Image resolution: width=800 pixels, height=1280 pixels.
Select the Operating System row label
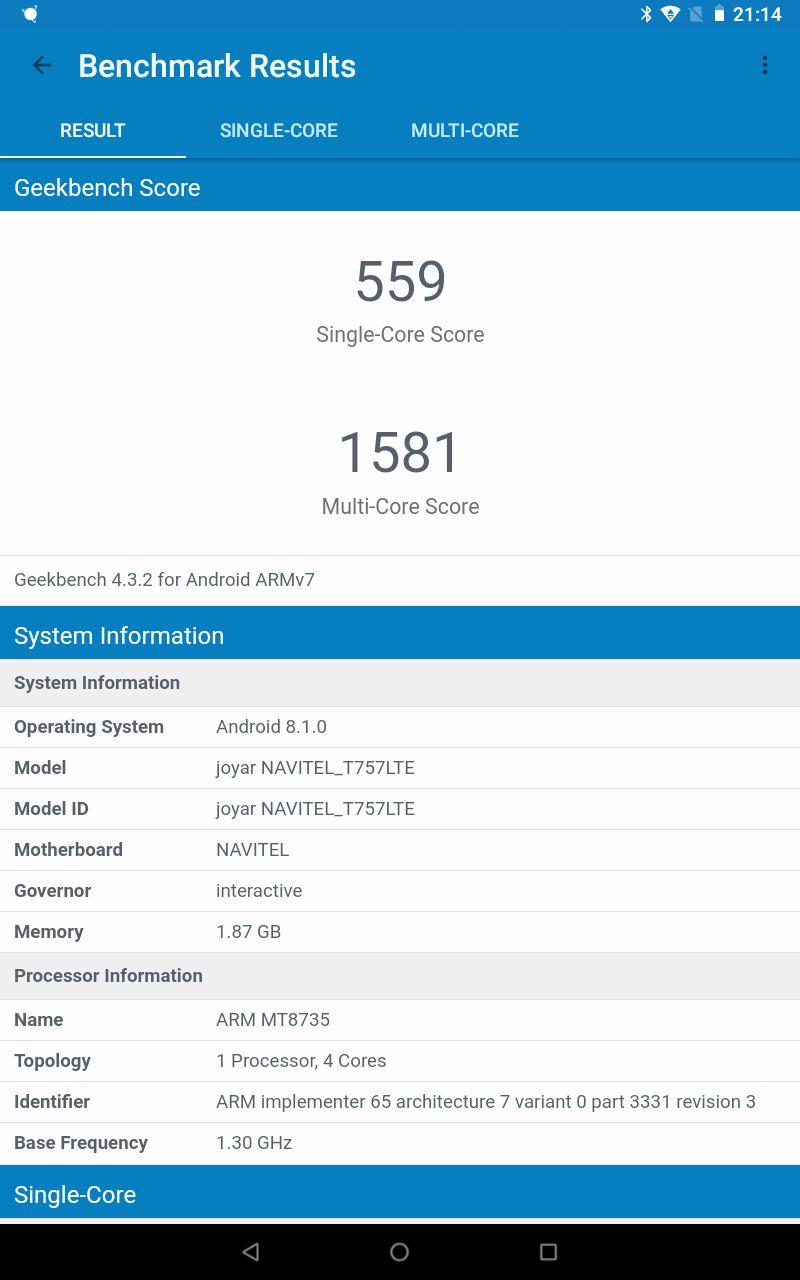89,727
